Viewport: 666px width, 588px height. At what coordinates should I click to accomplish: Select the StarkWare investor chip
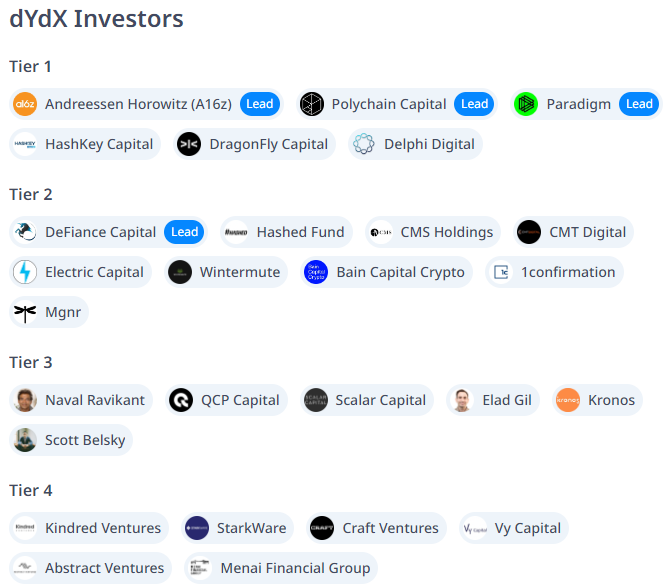click(x=237, y=528)
